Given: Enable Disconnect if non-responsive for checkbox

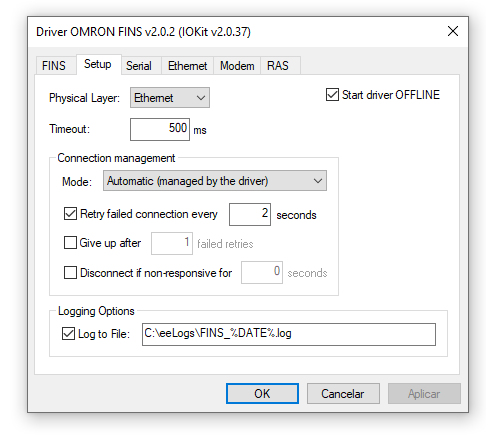Looking at the screenshot, I should tap(70, 272).
